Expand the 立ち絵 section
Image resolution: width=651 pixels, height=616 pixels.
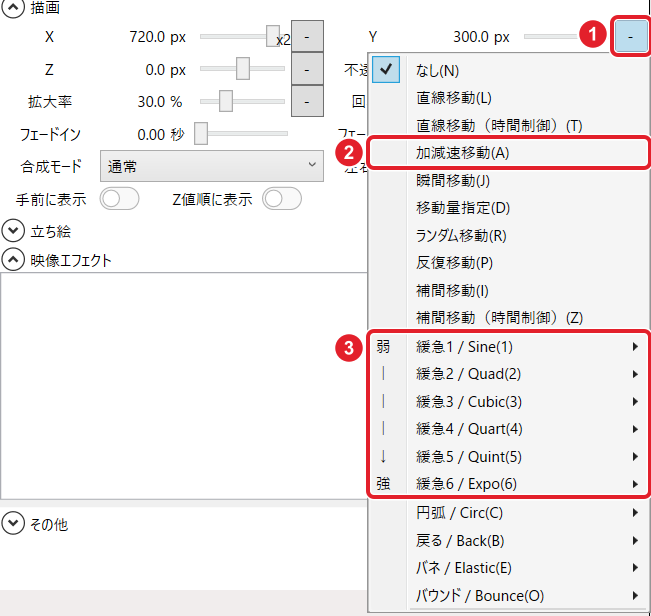coord(13,231)
